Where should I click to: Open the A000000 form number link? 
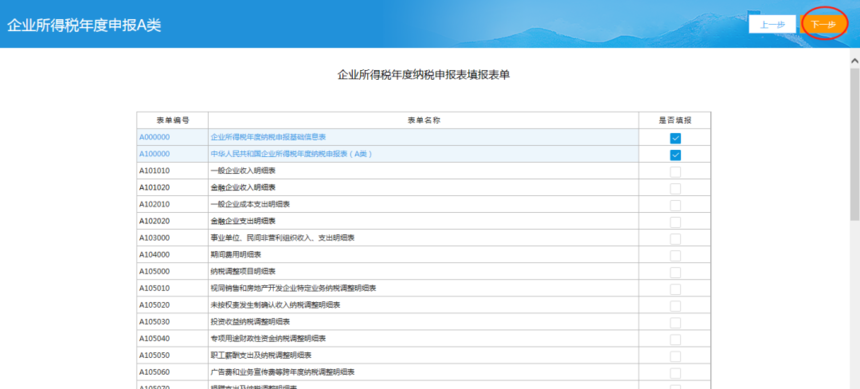coord(154,137)
